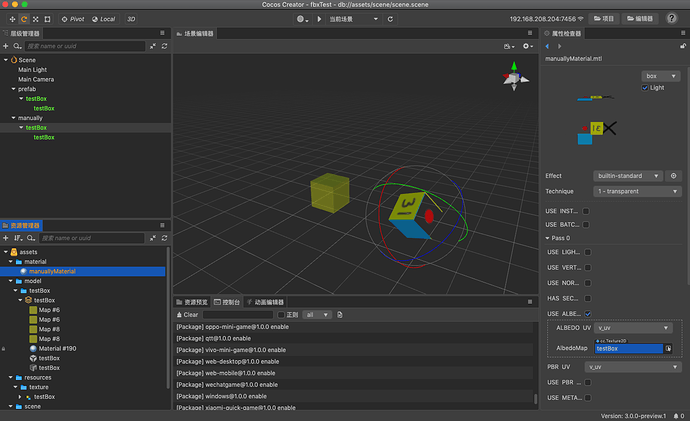The width and height of the screenshot is (690, 421).
Task: Switch to the 控制台 console tab
Action: coord(227,302)
